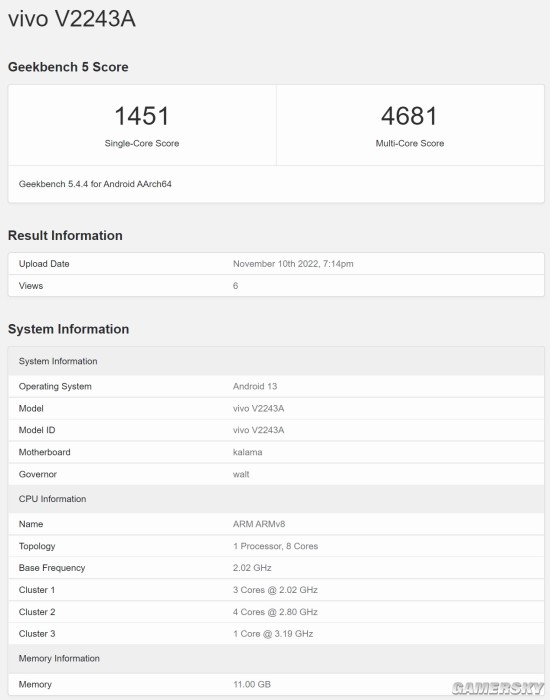Select the single-core score 1451

pos(142,116)
